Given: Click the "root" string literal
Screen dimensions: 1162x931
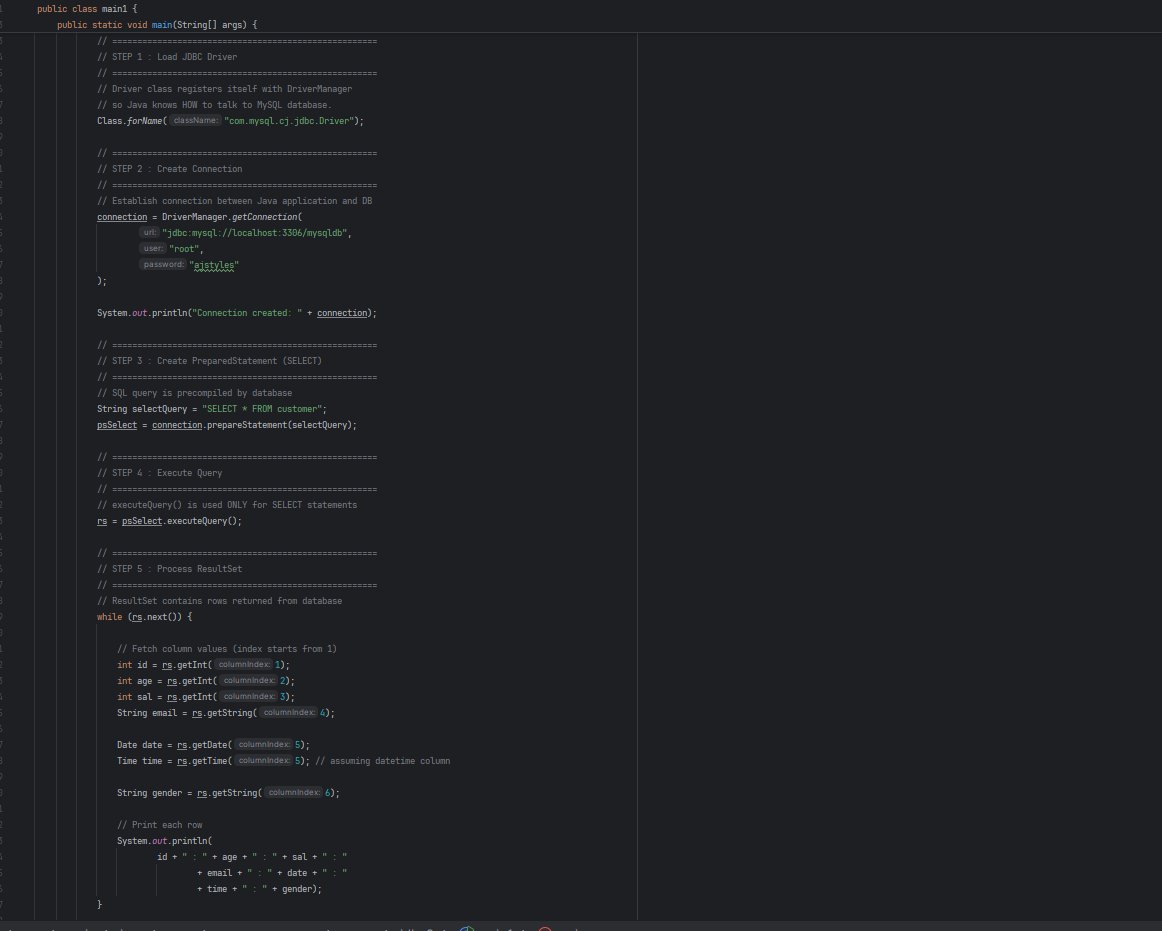Looking at the screenshot, I should click(x=184, y=249).
